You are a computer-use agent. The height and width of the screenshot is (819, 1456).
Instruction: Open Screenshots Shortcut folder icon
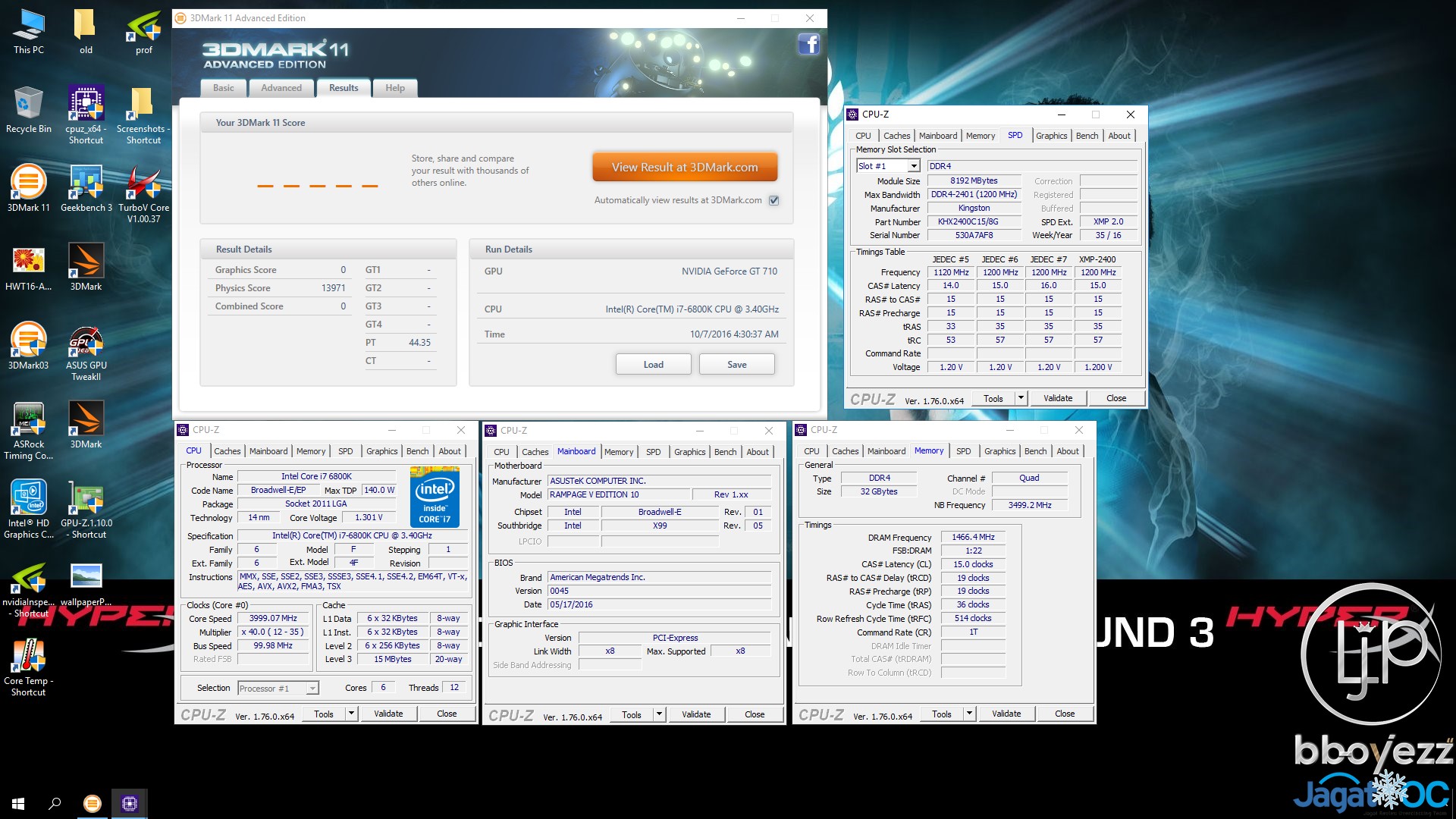143,114
